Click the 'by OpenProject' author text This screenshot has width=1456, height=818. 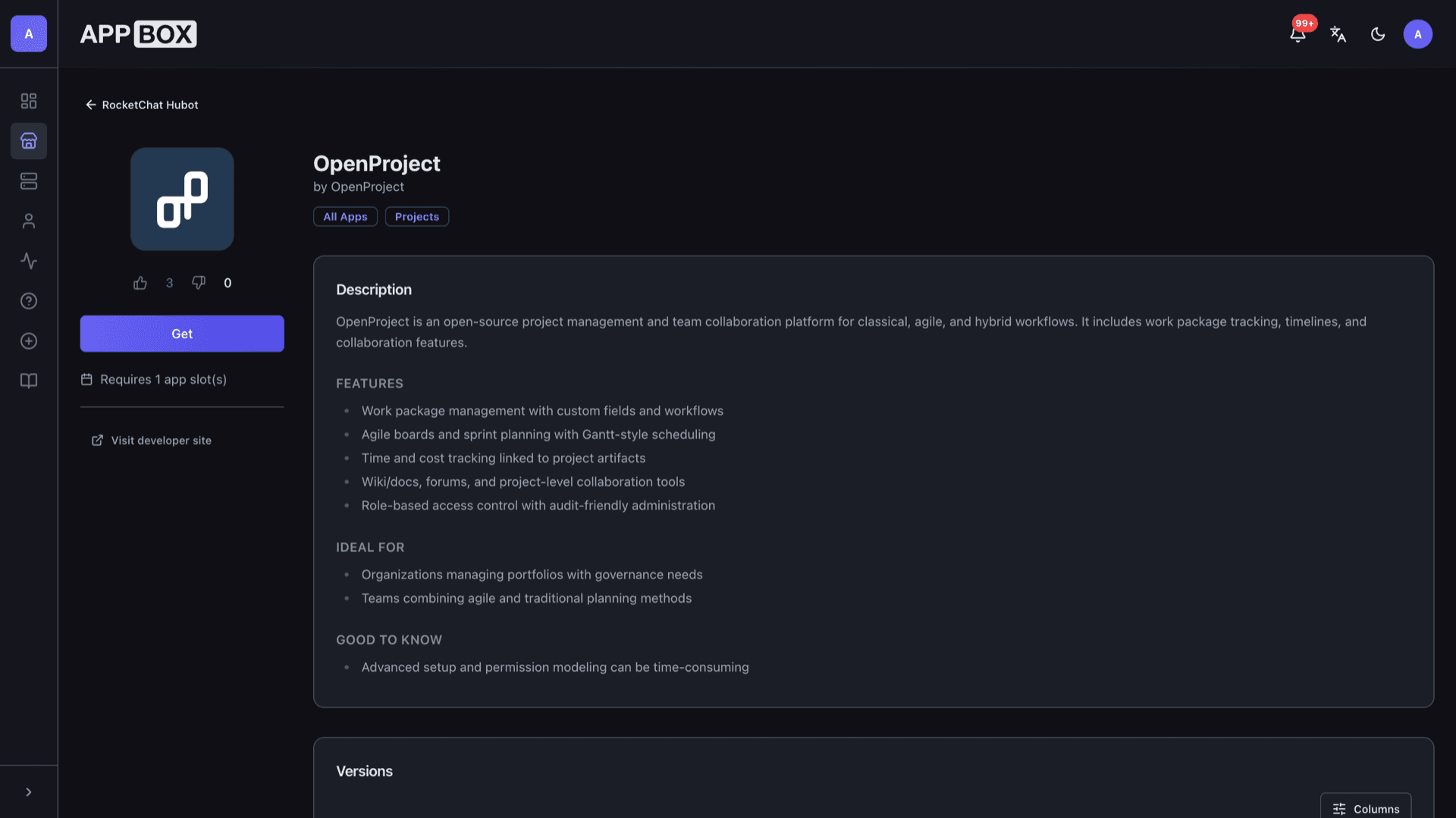click(x=359, y=186)
